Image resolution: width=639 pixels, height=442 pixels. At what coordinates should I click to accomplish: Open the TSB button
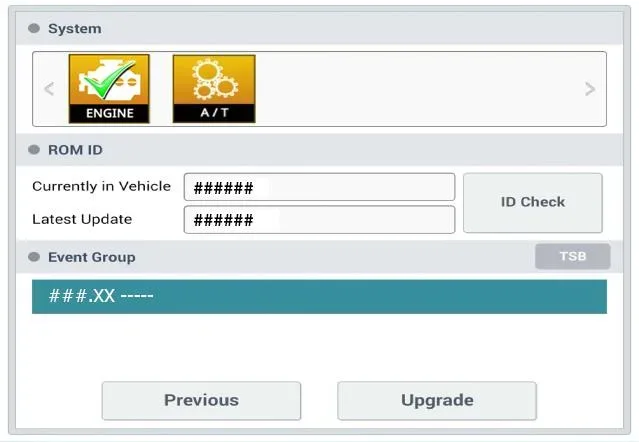[x=573, y=256]
